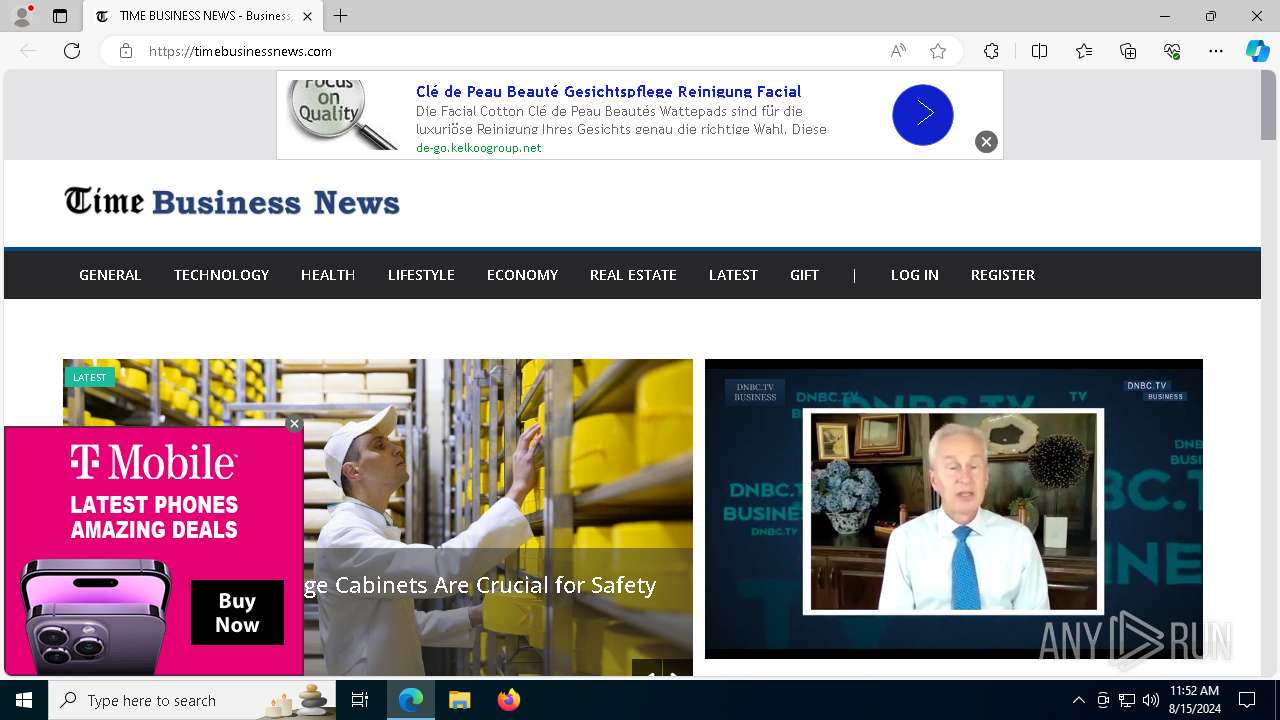Close the T-Mobile popup ad
This screenshot has height=720, width=1280.
click(294, 424)
